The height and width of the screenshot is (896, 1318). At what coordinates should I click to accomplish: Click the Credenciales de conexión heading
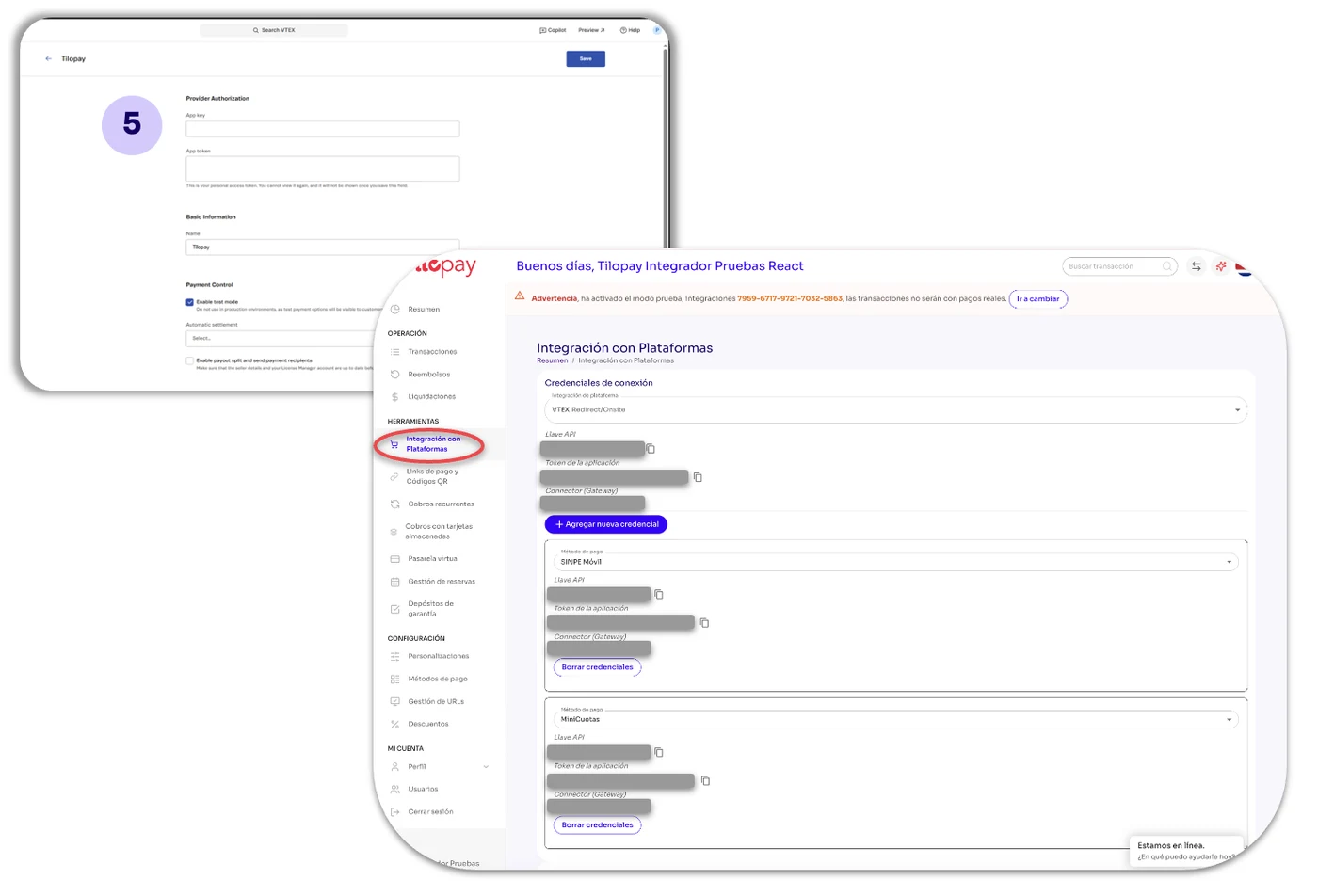(x=599, y=383)
